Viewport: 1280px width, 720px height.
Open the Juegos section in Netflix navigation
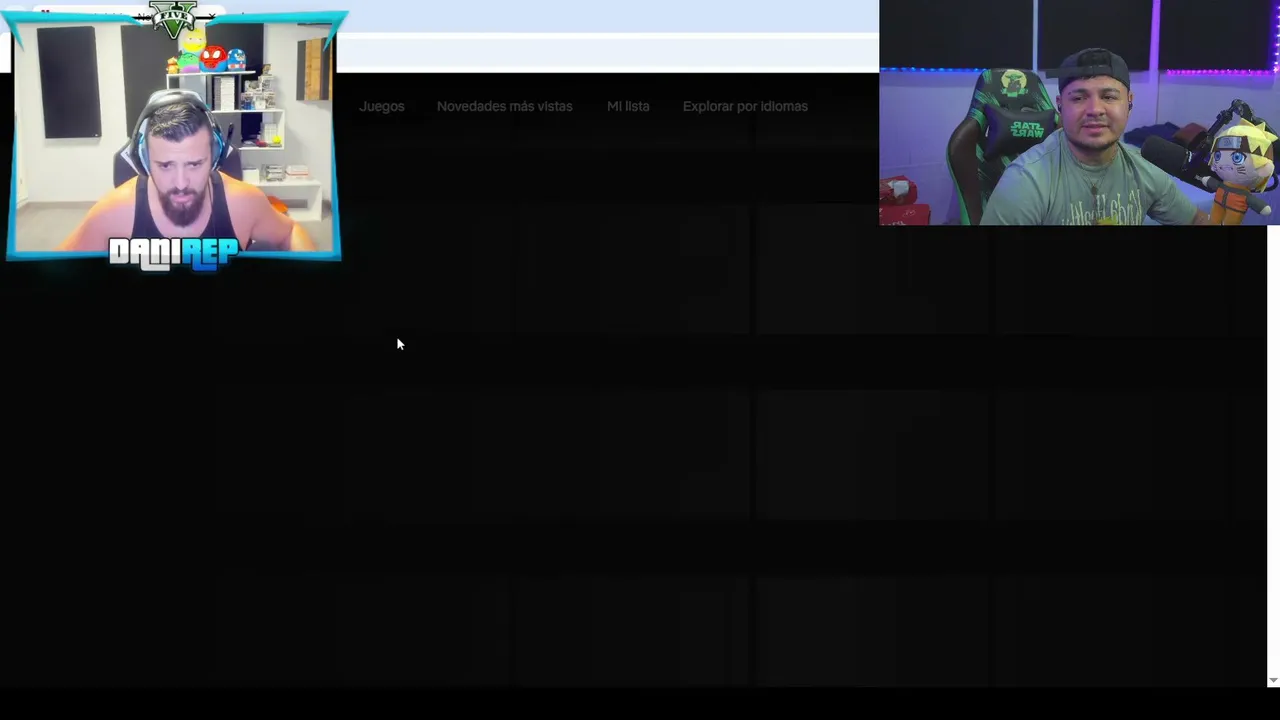[382, 106]
